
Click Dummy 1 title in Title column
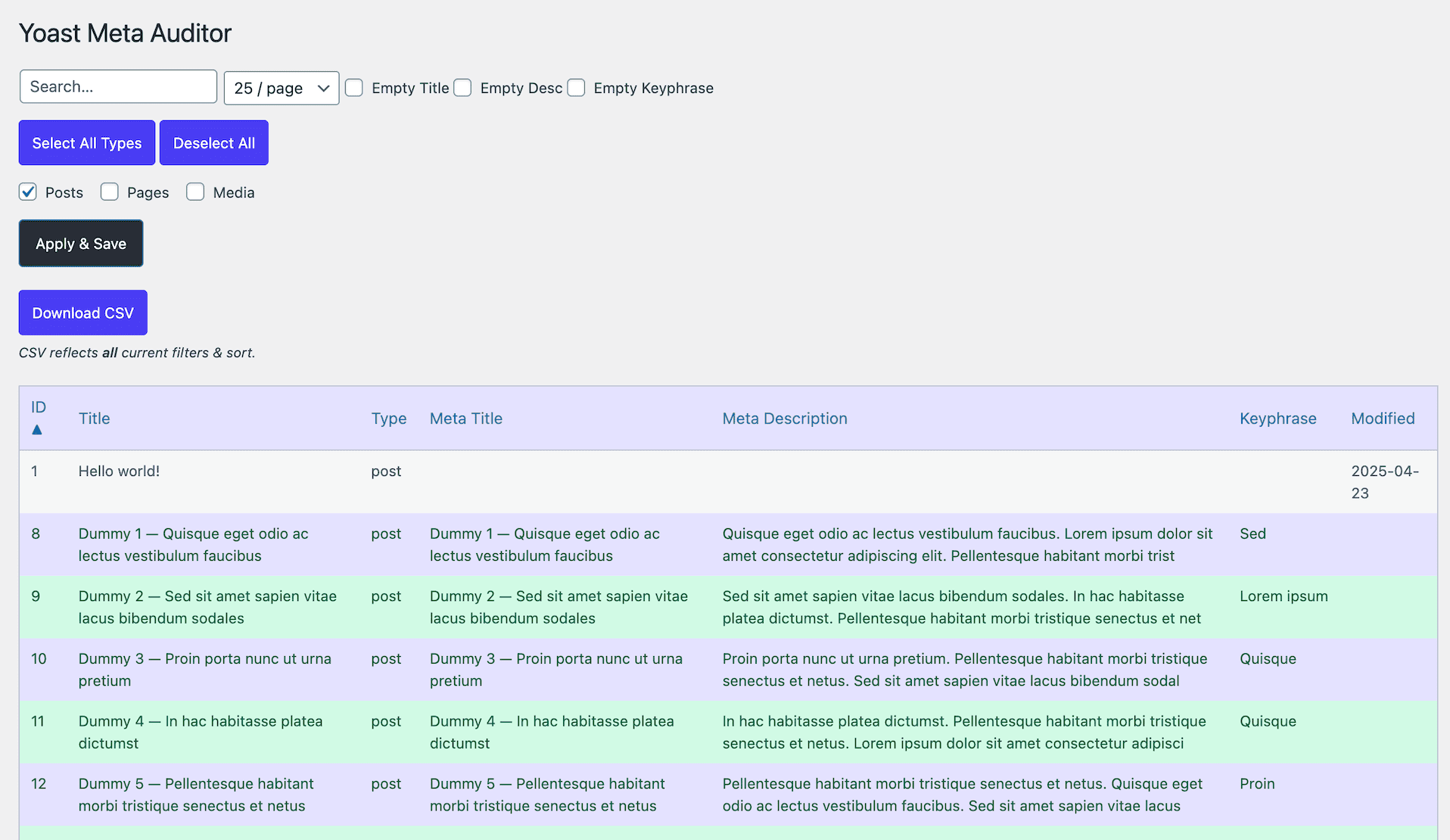194,545
